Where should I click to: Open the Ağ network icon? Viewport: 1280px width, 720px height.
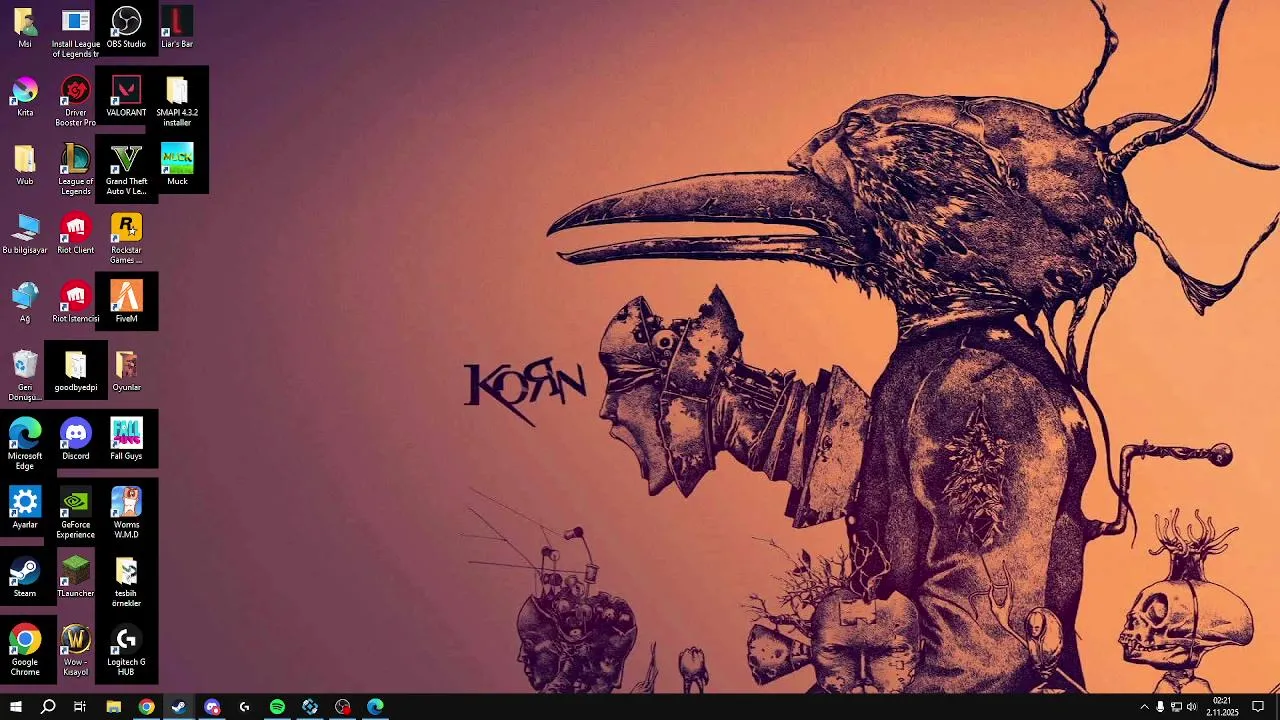25,303
